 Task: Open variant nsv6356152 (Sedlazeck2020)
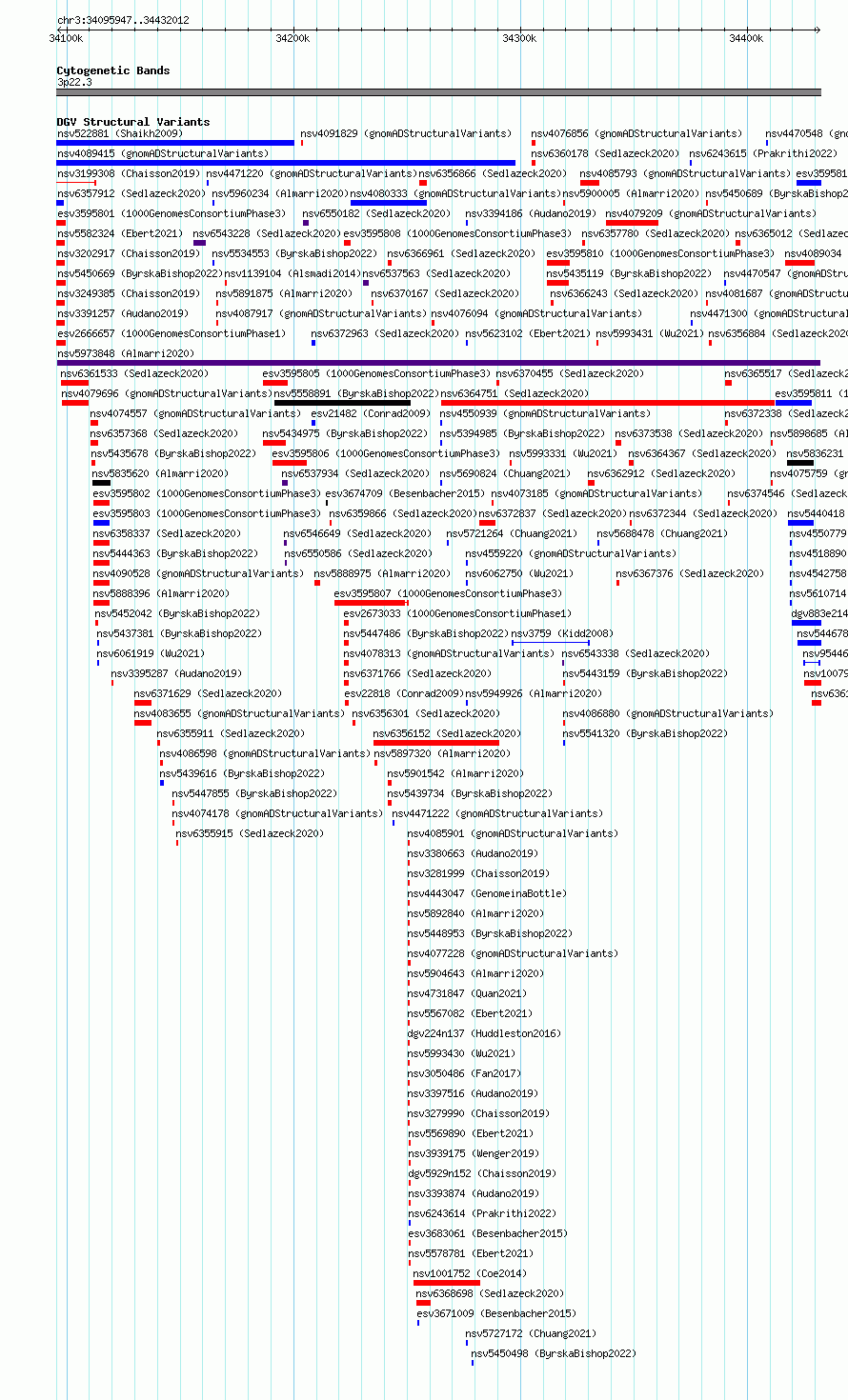[x=447, y=734]
